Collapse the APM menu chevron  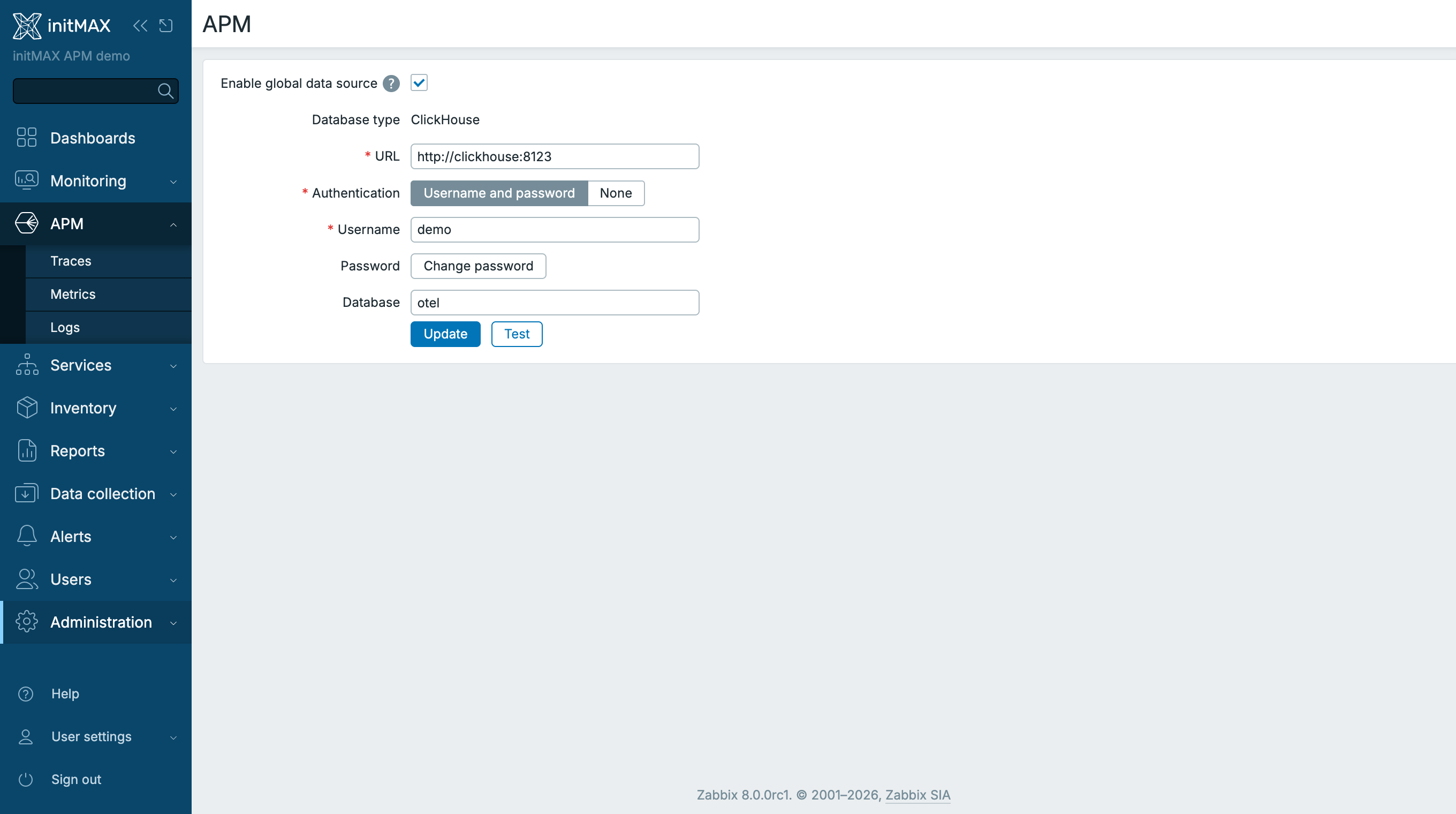[x=173, y=224]
